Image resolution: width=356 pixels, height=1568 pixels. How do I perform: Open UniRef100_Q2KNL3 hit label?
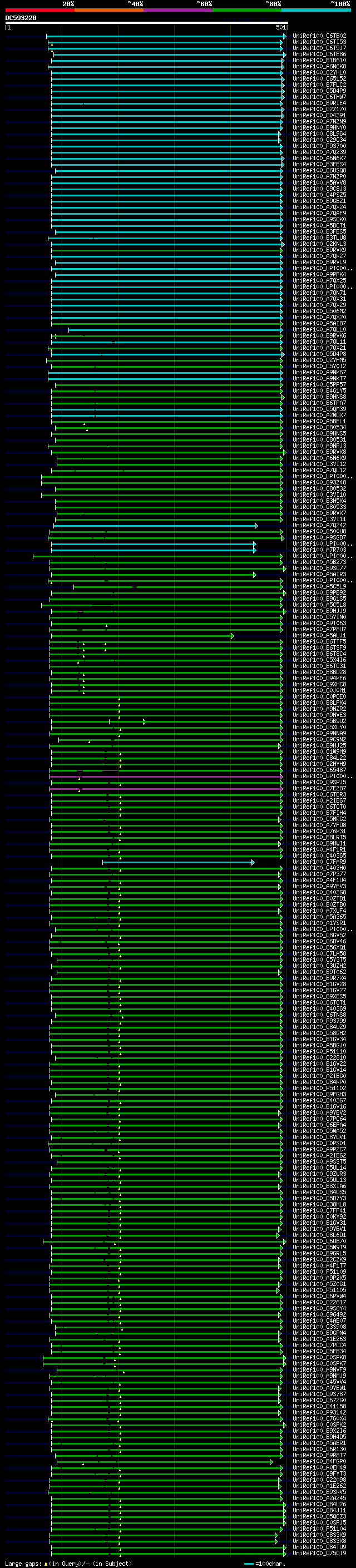(x=319, y=244)
